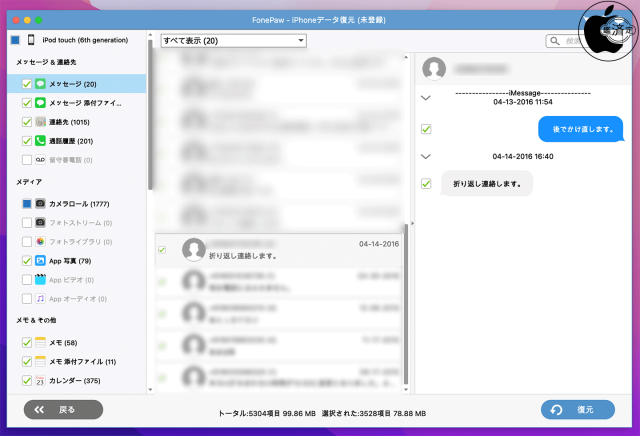Uncheck the App Photos (79) checkbox
Viewport: 640px width, 436px height.
pyautogui.click(x=27, y=260)
